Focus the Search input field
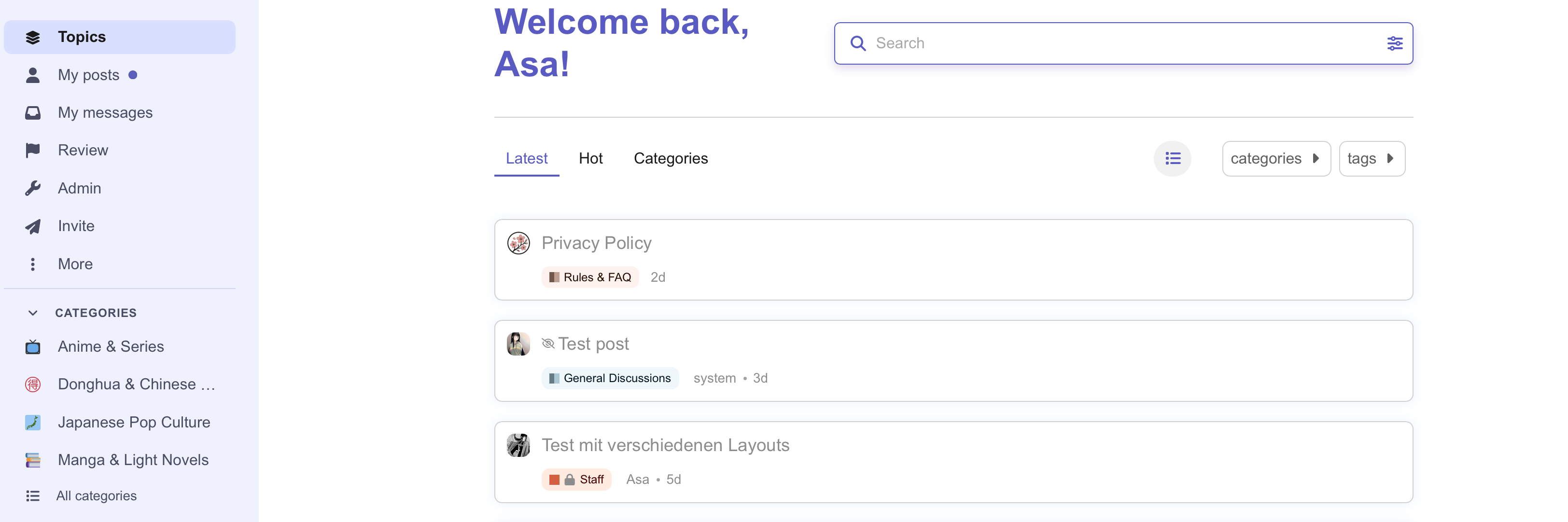Image resolution: width=1568 pixels, height=522 pixels. tap(1120, 43)
